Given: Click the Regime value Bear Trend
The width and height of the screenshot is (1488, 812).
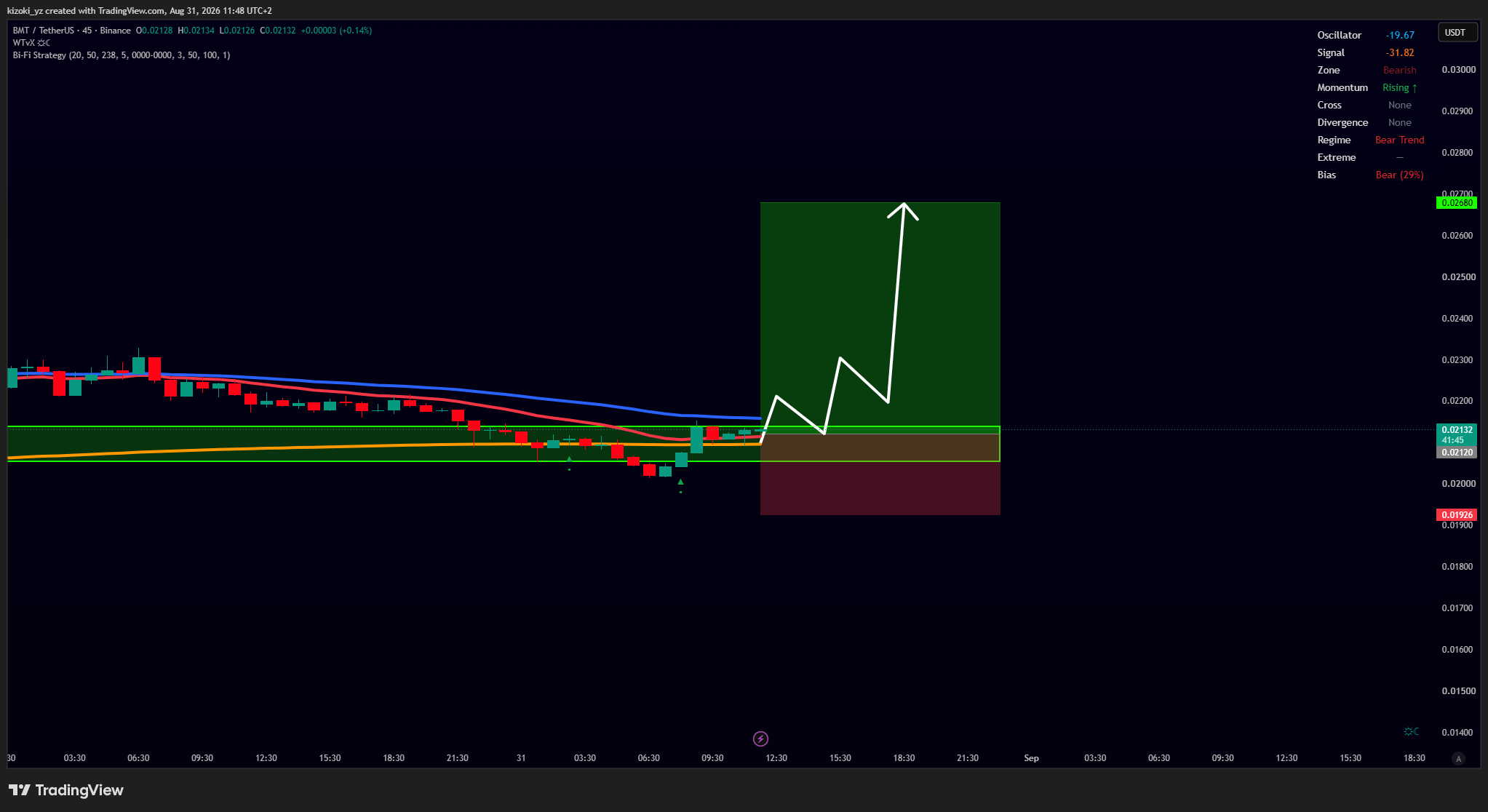Looking at the screenshot, I should click(1400, 140).
